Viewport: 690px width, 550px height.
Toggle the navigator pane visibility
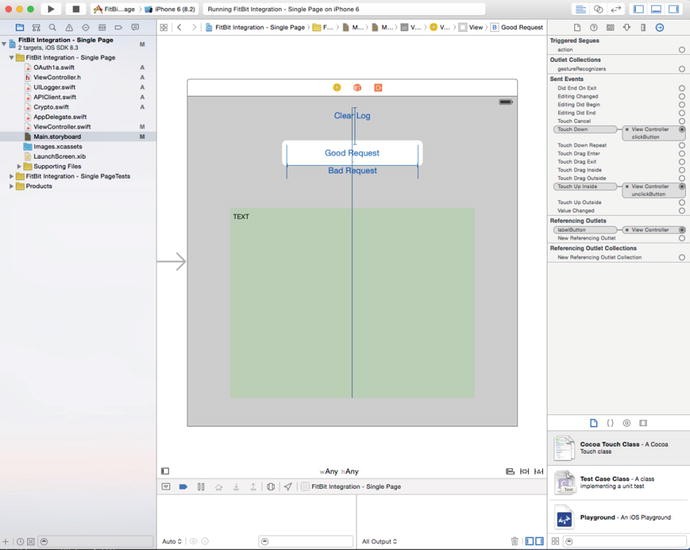(639, 9)
